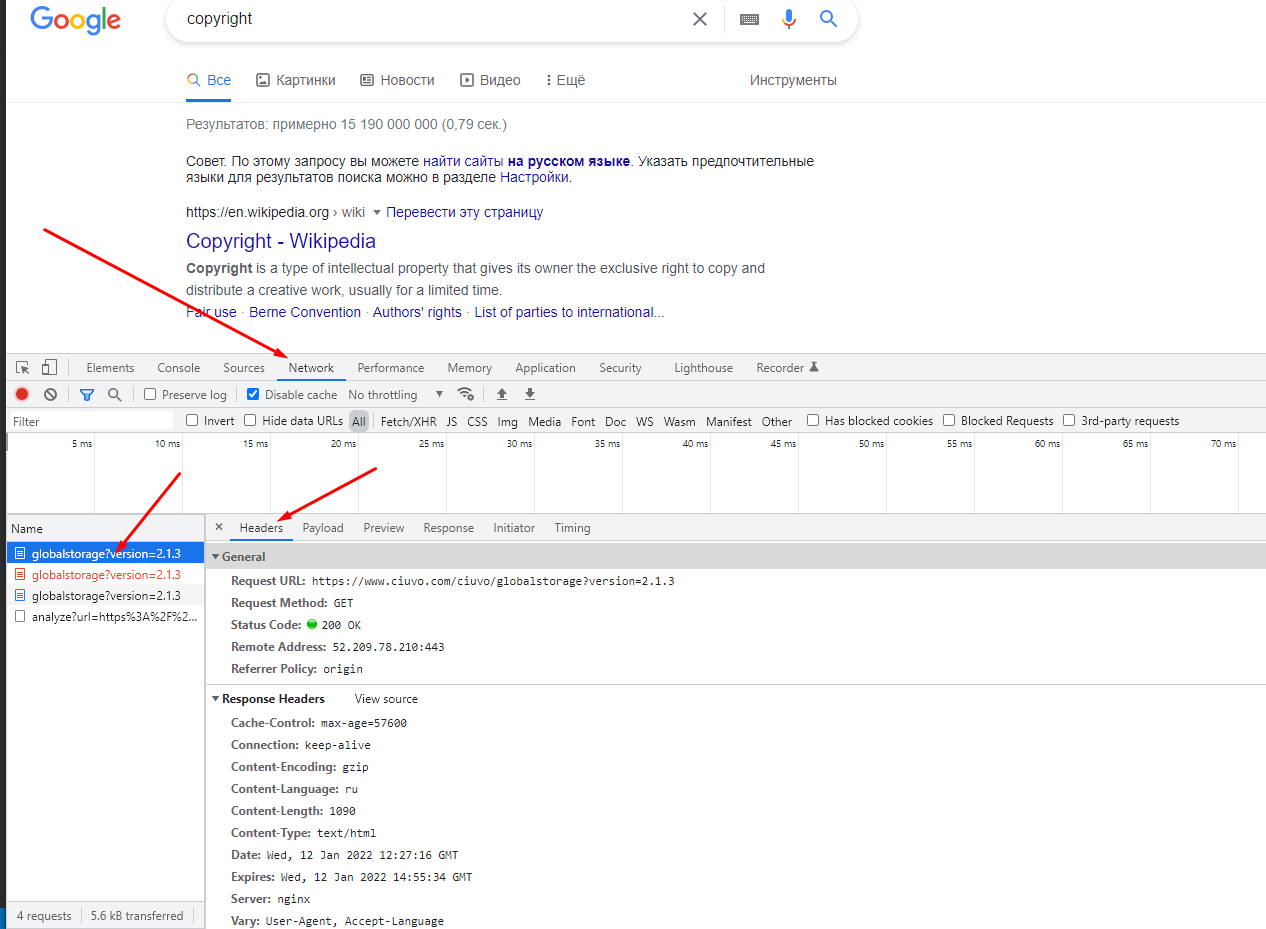Enable the Preserve log checkbox
Image resolution: width=1266 pixels, height=929 pixels.
point(150,395)
